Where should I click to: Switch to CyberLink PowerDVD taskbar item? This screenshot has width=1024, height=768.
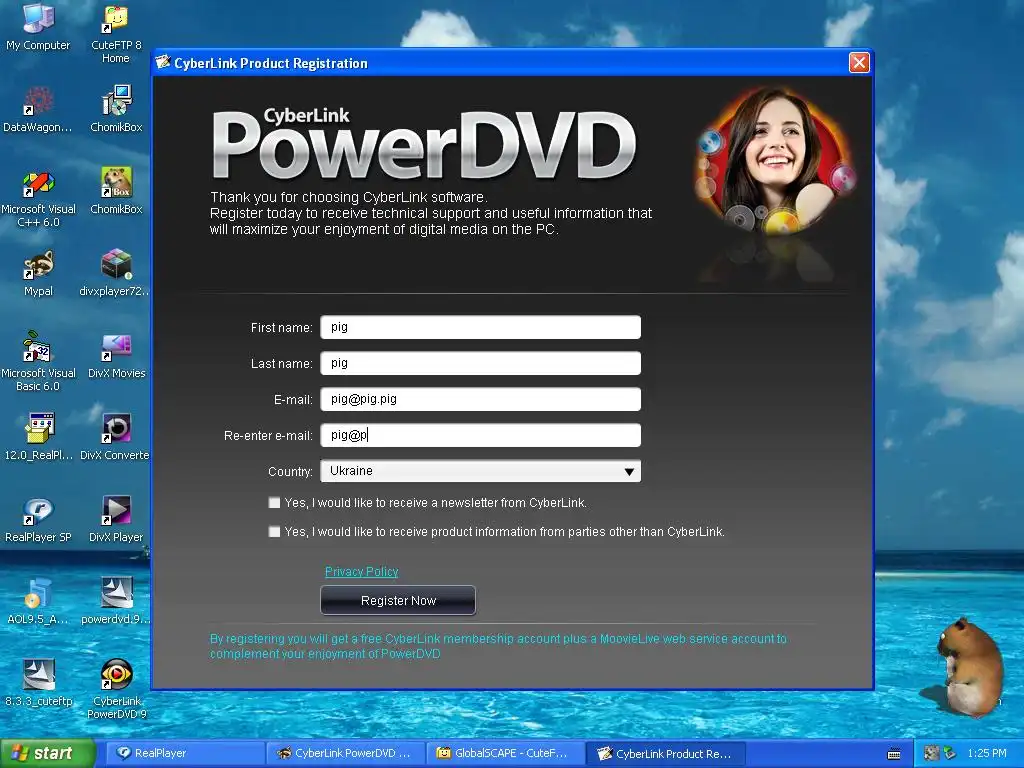(346, 754)
